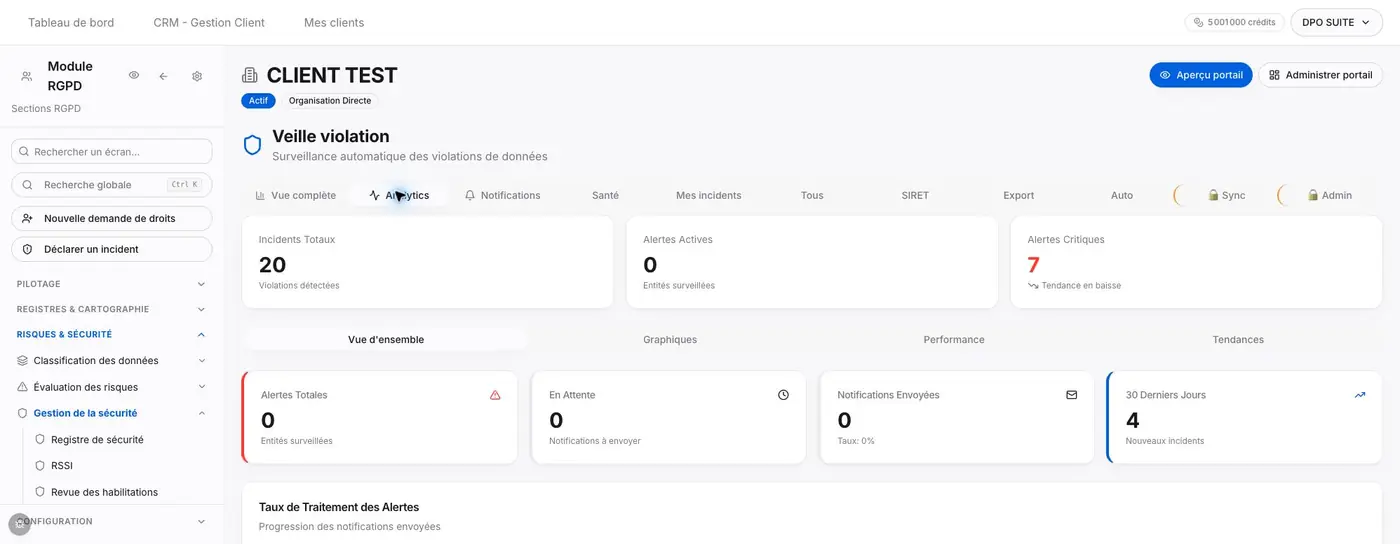This screenshot has height=544, width=1400.
Task: Select the Vue d'ensemble sub-tab
Action: (386, 340)
